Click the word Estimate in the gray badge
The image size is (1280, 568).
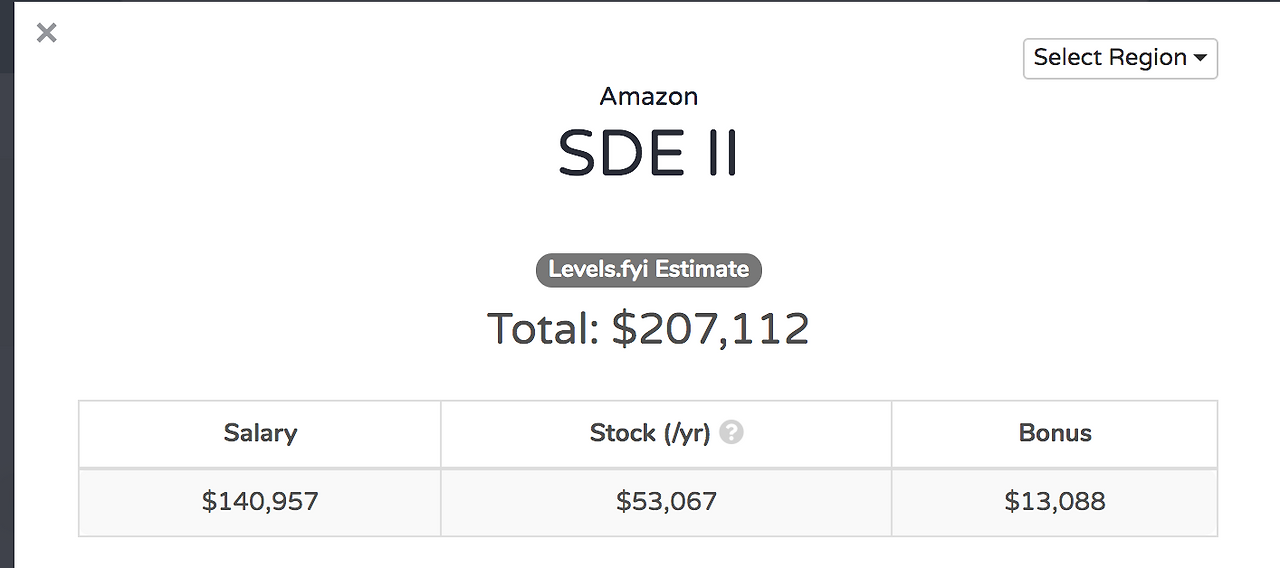point(702,270)
